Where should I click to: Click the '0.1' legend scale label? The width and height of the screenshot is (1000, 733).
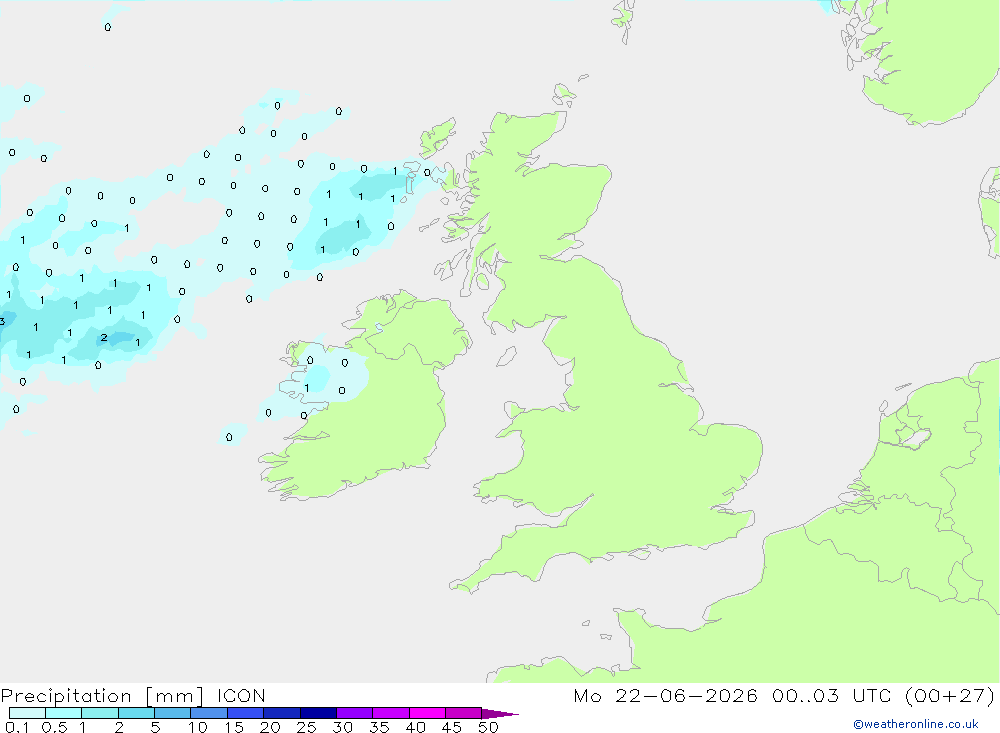click(17, 727)
